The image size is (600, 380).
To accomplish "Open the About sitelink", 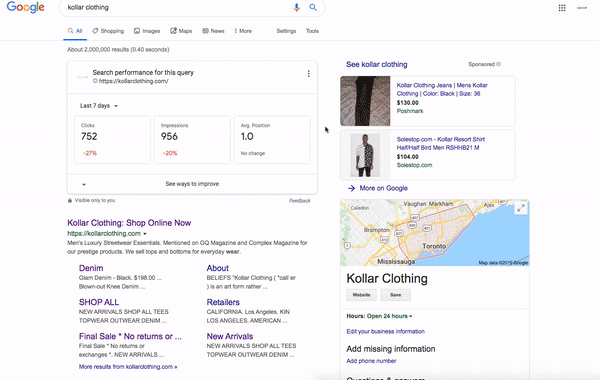I will [x=217, y=268].
